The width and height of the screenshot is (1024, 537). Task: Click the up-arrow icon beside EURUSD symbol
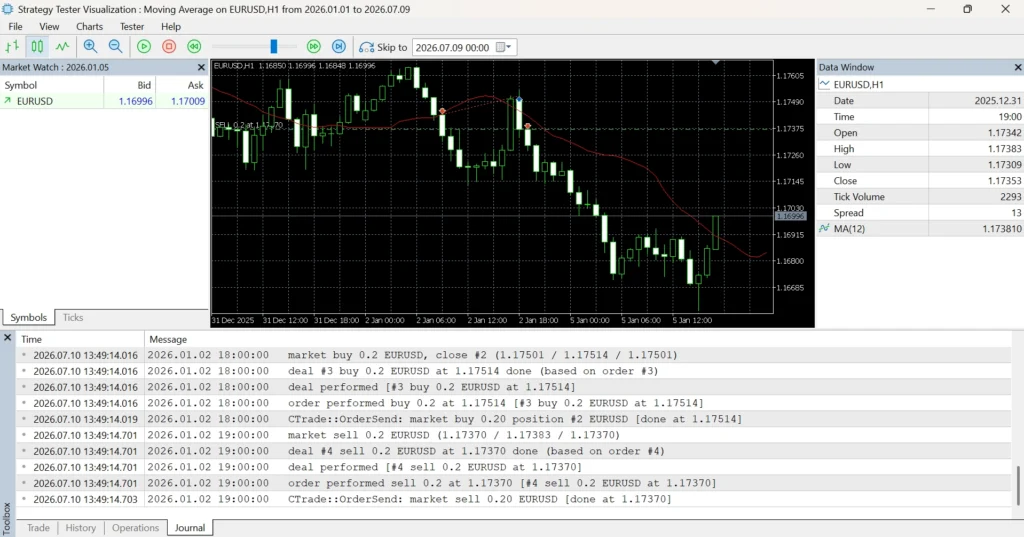click(8, 101)
